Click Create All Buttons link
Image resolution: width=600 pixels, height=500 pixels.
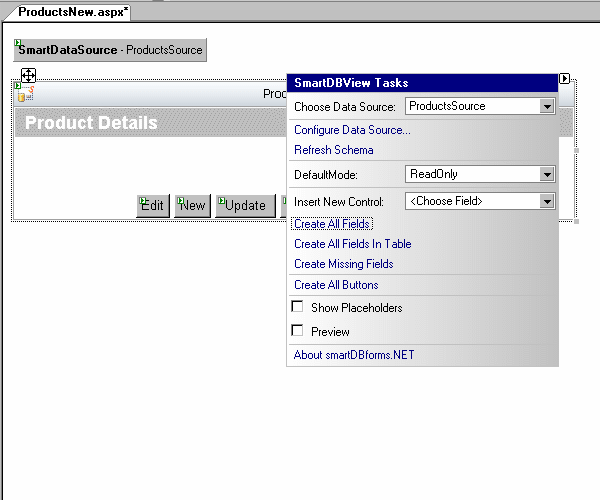pyautogui.click(x=336, y=285)
